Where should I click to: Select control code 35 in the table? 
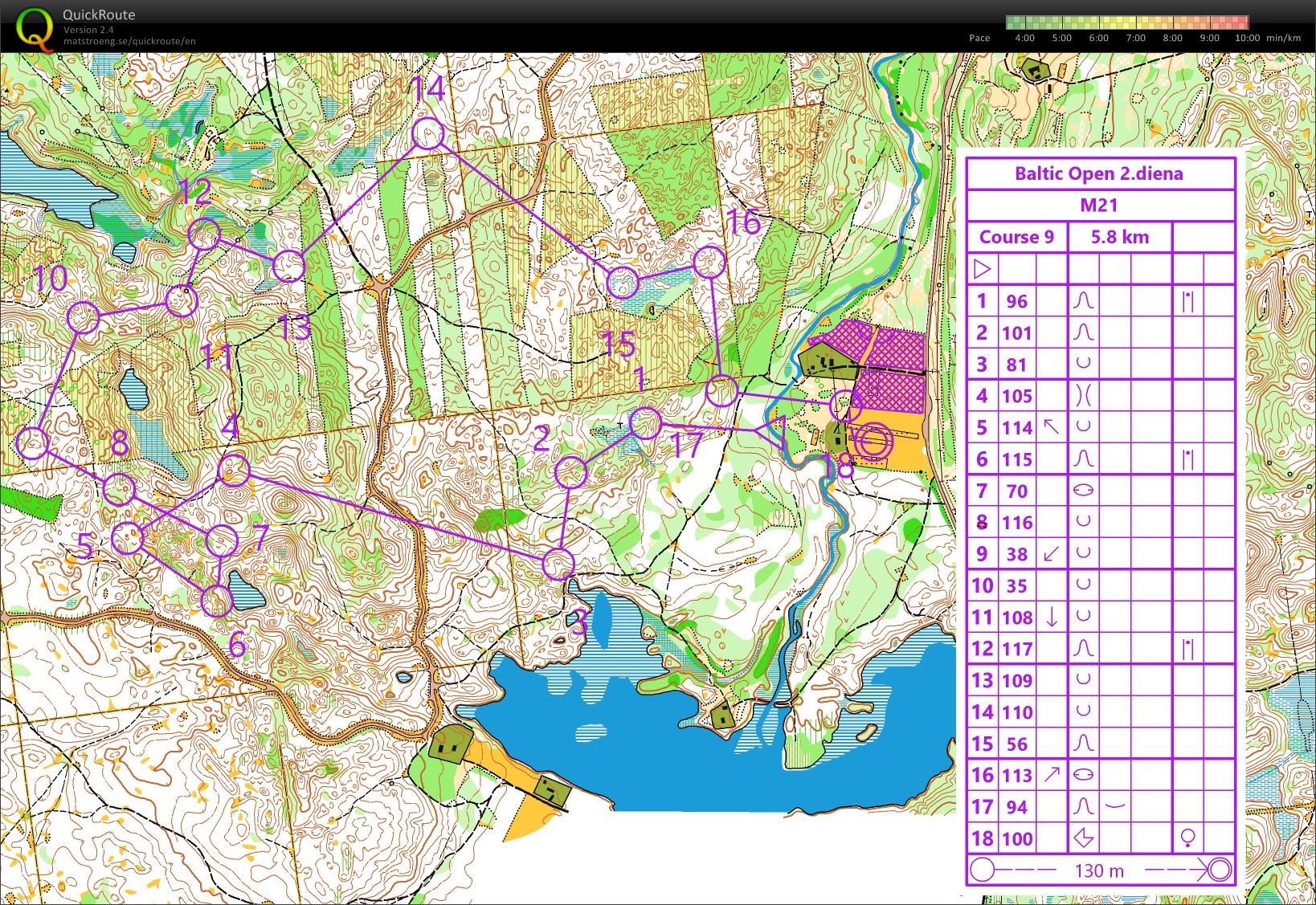pos(1017,586)
